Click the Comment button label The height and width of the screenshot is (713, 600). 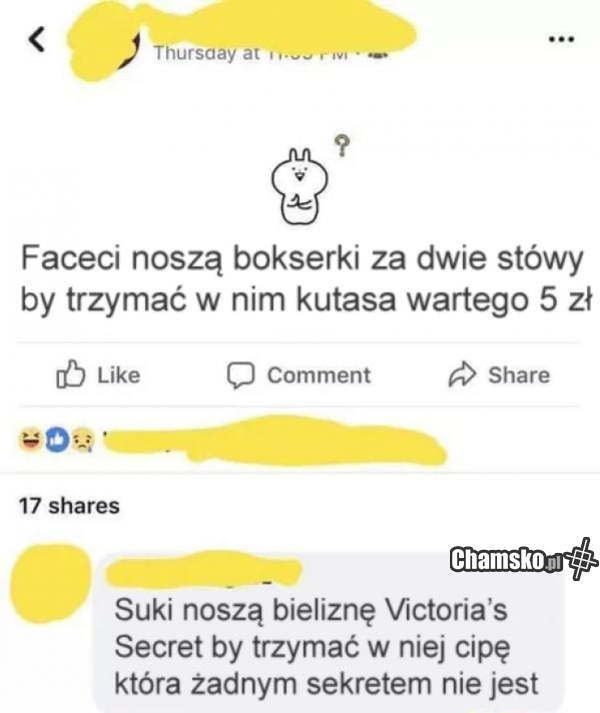tap(319, 376)
